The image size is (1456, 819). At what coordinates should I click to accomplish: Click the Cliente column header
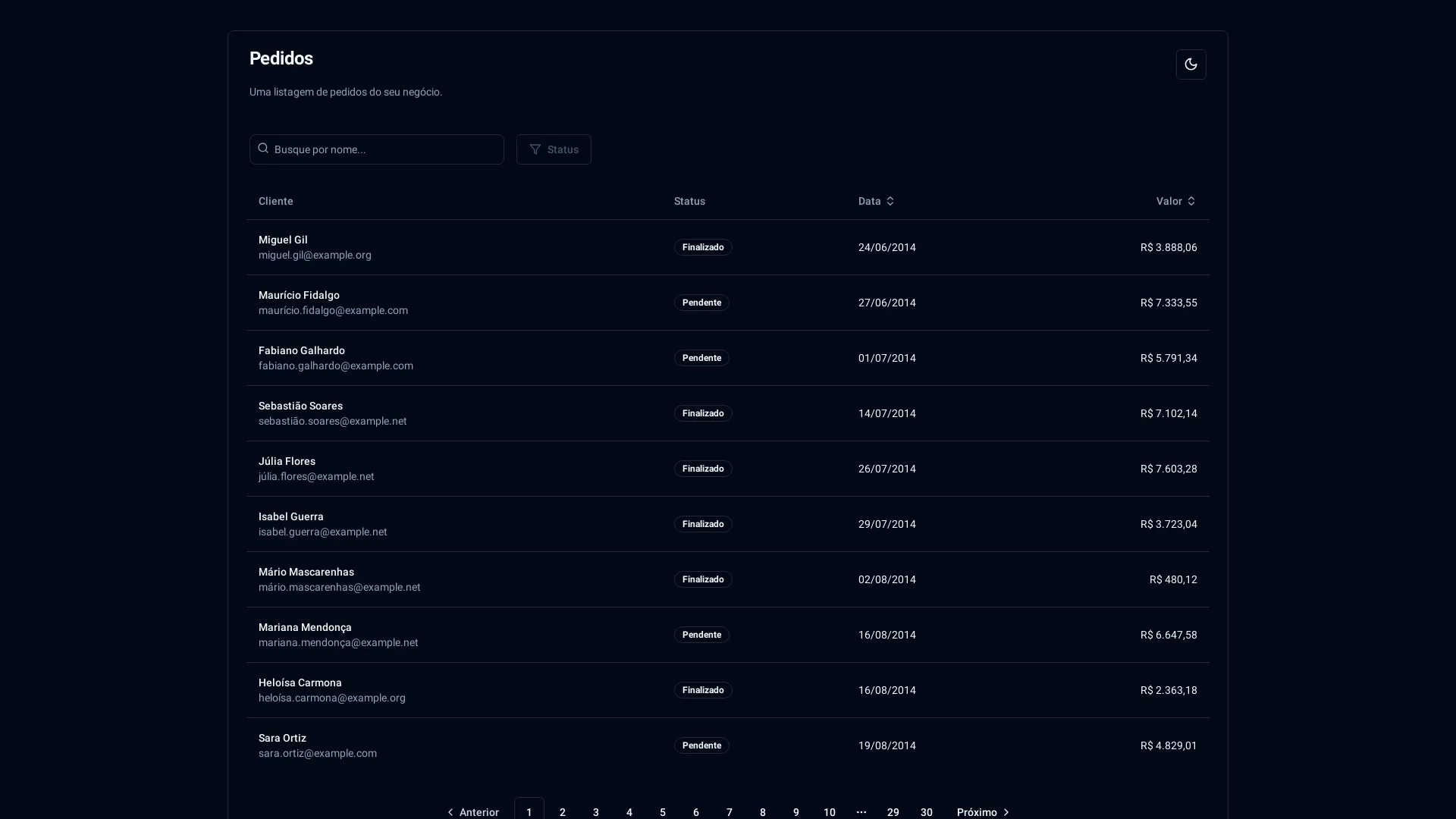pyautogui.click(x=276, y=201)
